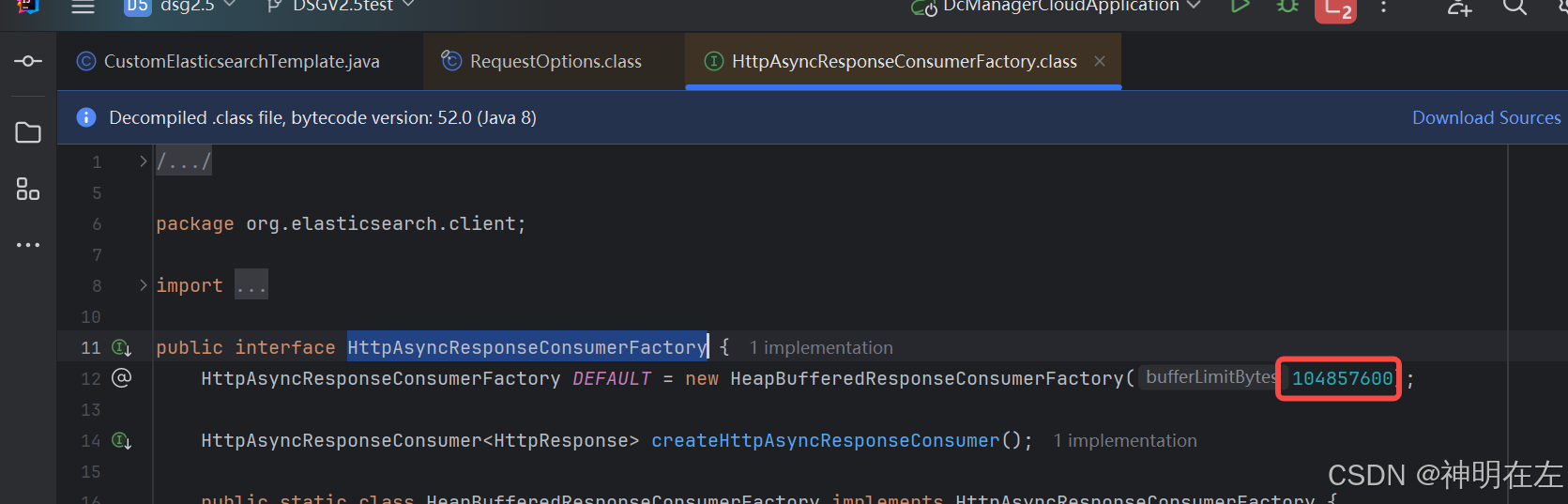Open the main hamburger menu

(x=84, y=7)
